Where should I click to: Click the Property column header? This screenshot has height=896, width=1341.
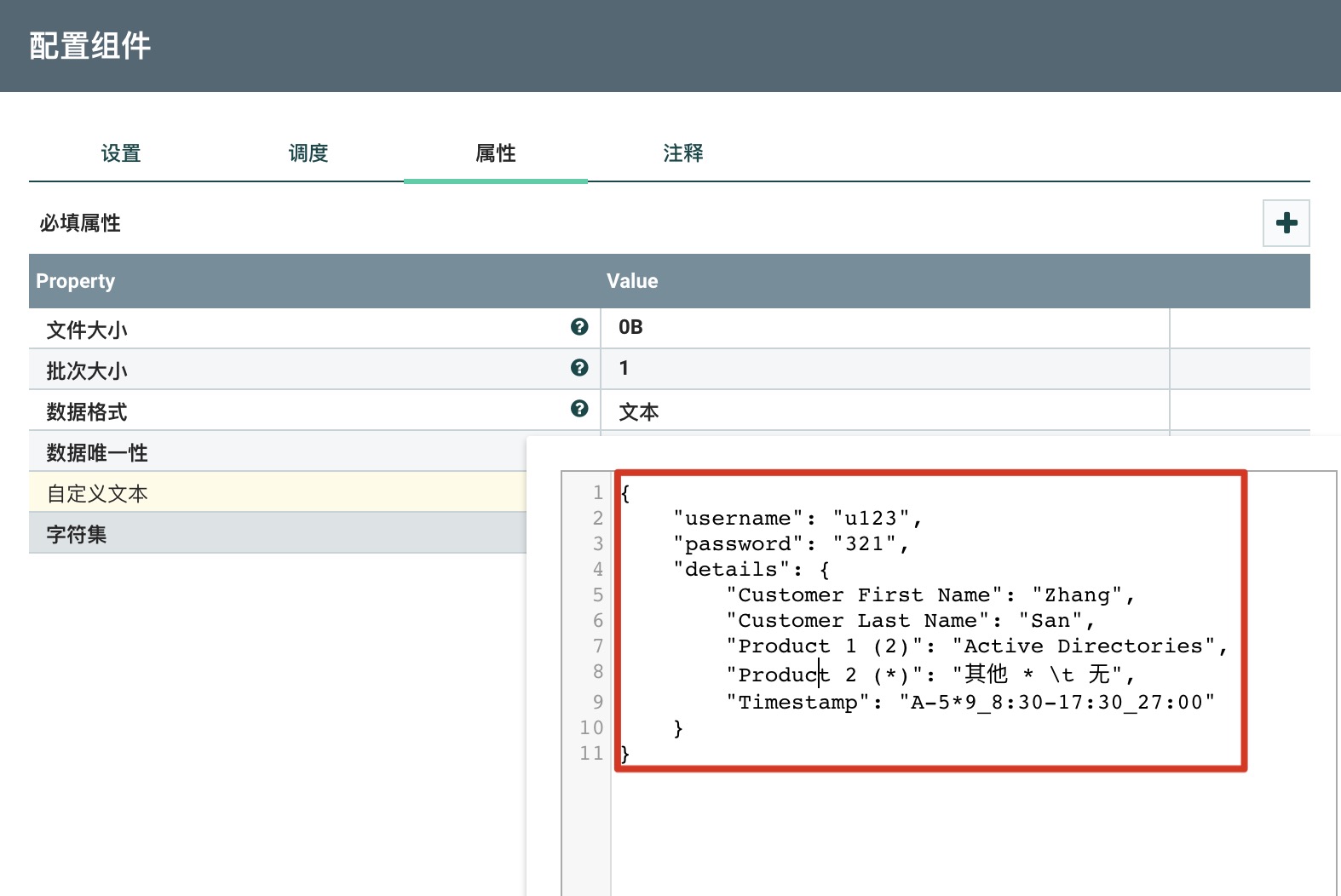[76, 281]
